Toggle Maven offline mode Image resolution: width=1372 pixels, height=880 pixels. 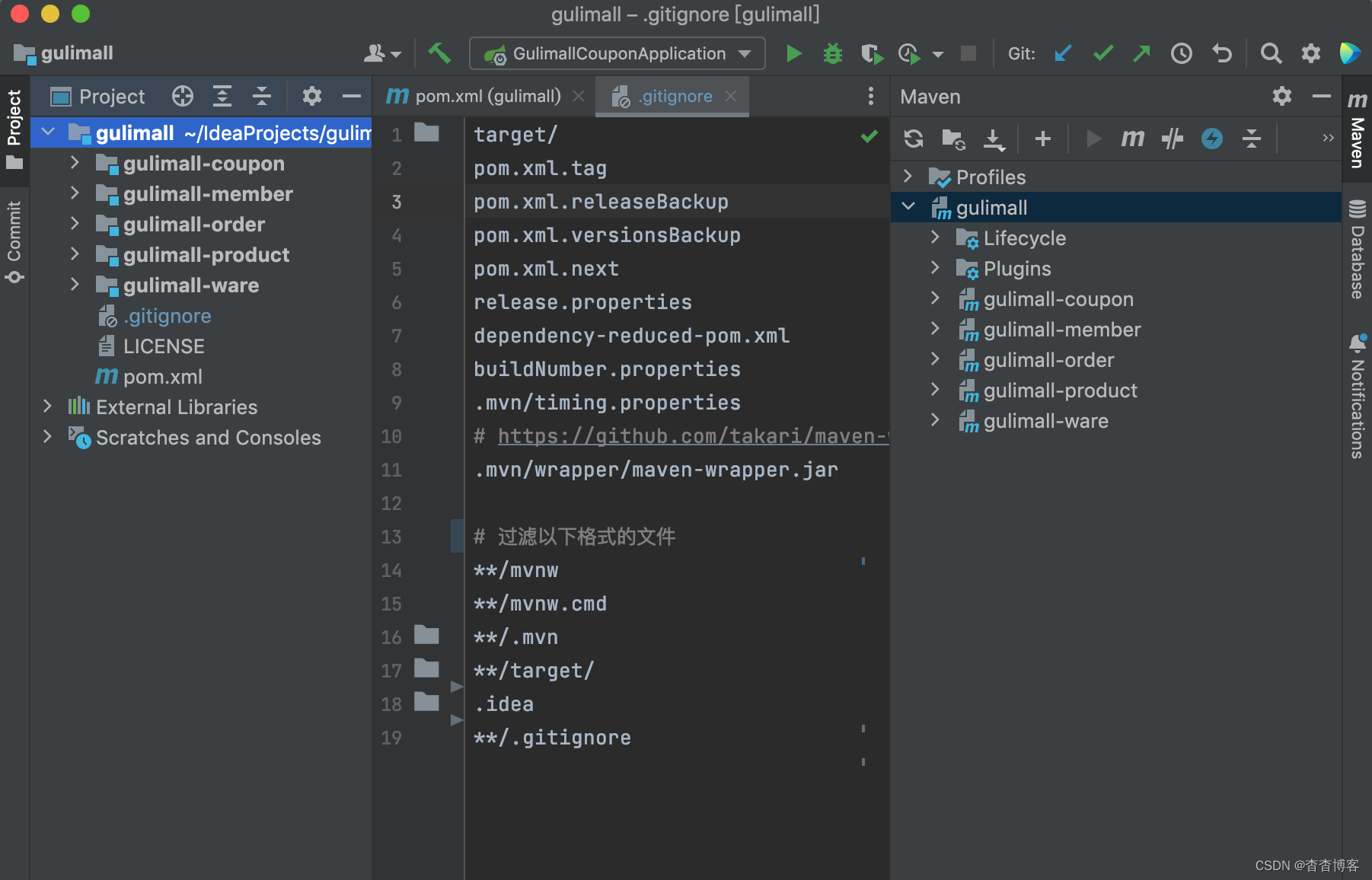pyautogui.click(x=1173, y=139)
